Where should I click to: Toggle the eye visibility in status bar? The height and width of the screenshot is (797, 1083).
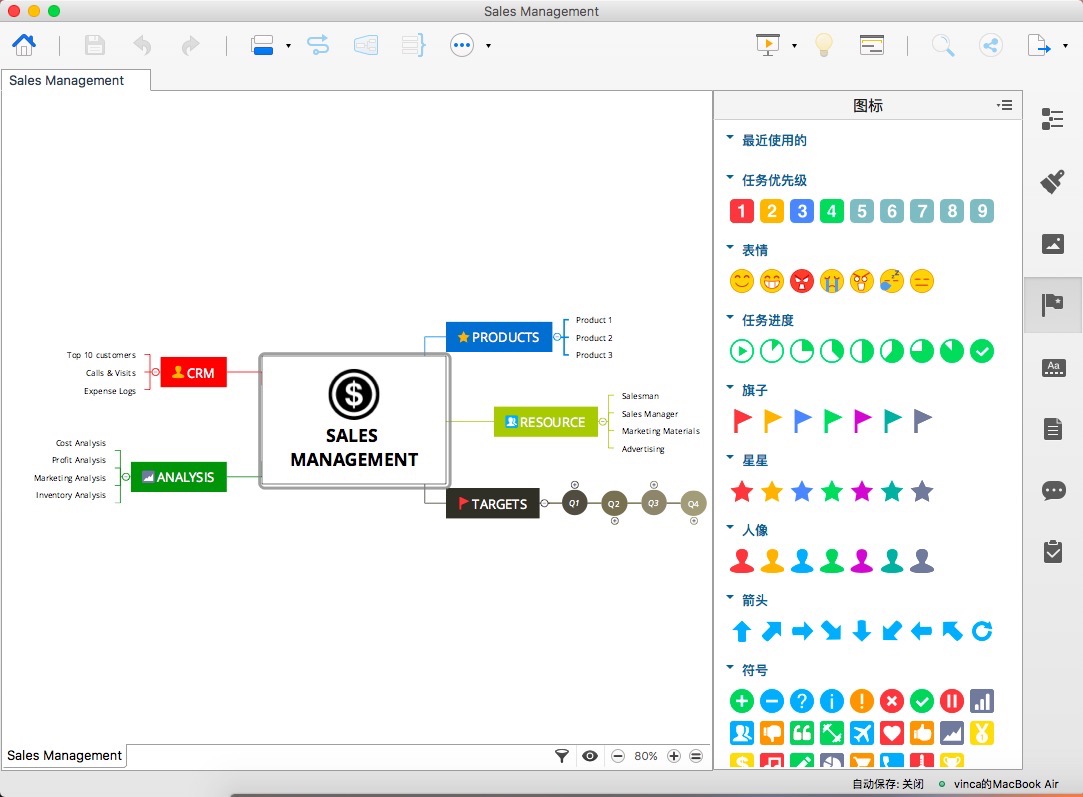tap(590, 756)
